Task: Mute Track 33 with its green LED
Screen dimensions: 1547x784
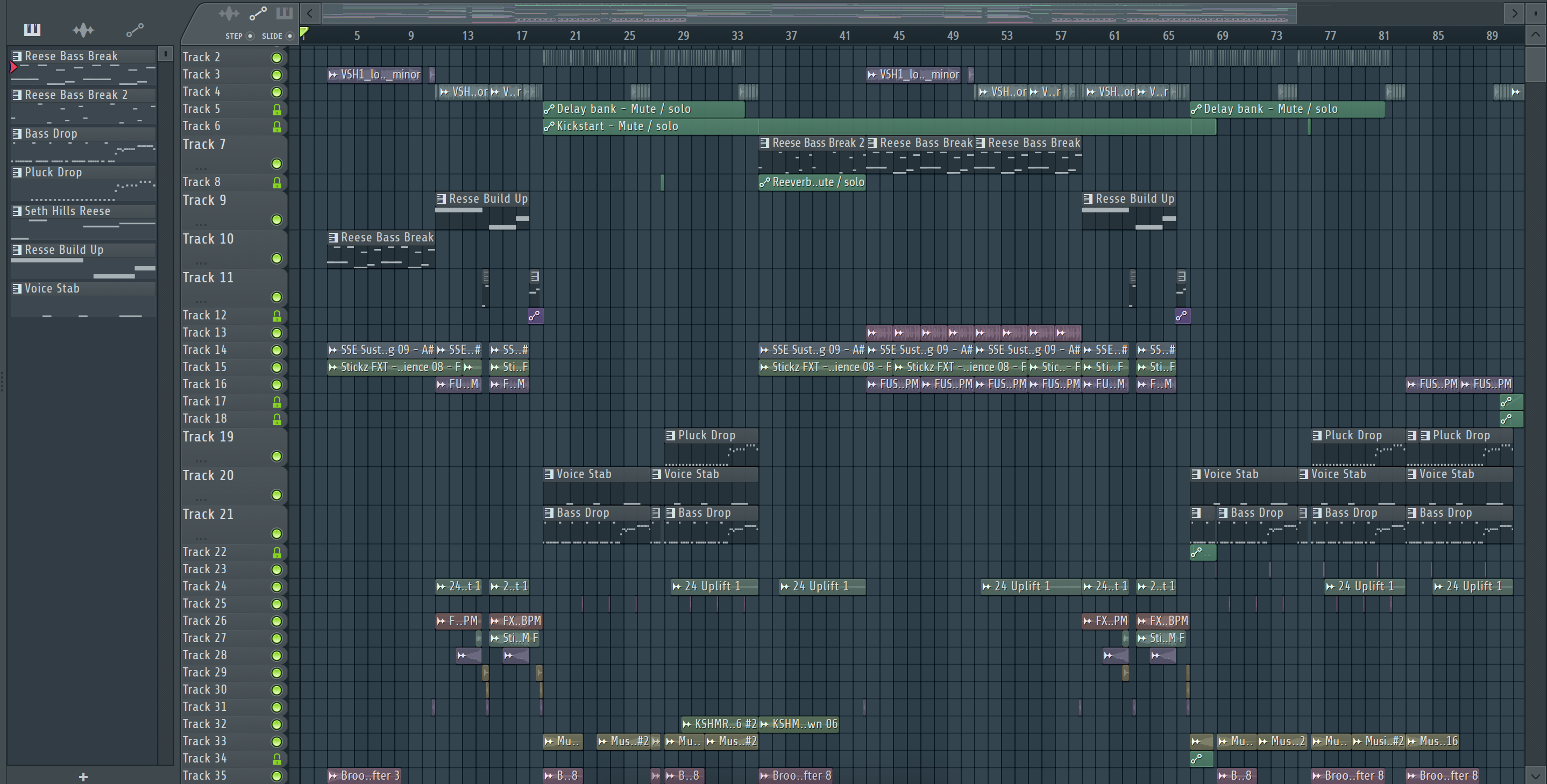Action: [x=276, y=742]
